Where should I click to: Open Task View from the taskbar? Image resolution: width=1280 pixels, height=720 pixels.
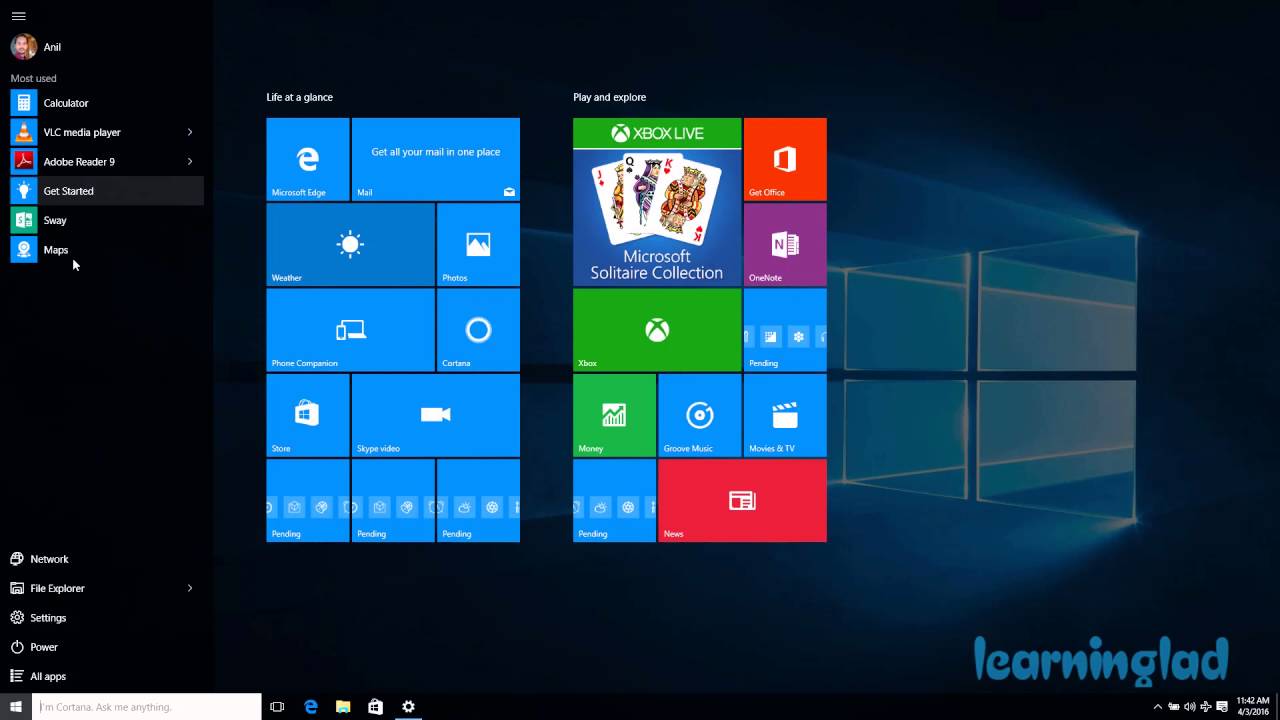click(x=277, y=706)
